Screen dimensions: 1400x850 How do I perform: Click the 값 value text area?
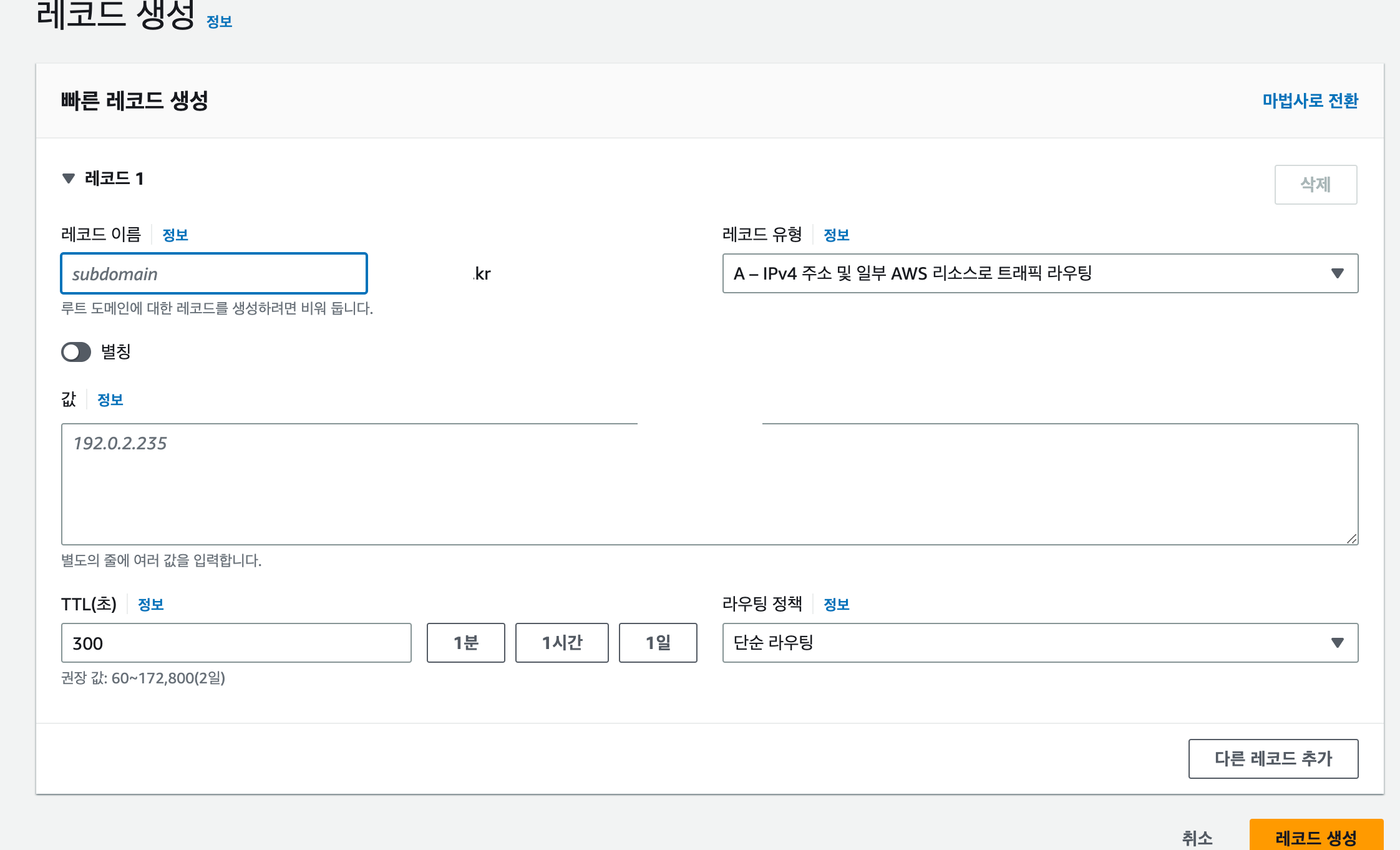click(x=709, y=484)
